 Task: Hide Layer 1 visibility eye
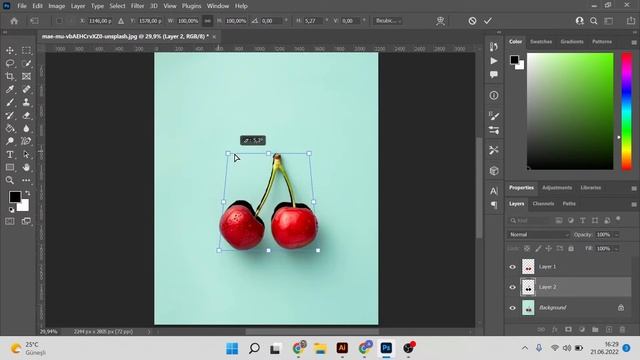click(513, 267)
